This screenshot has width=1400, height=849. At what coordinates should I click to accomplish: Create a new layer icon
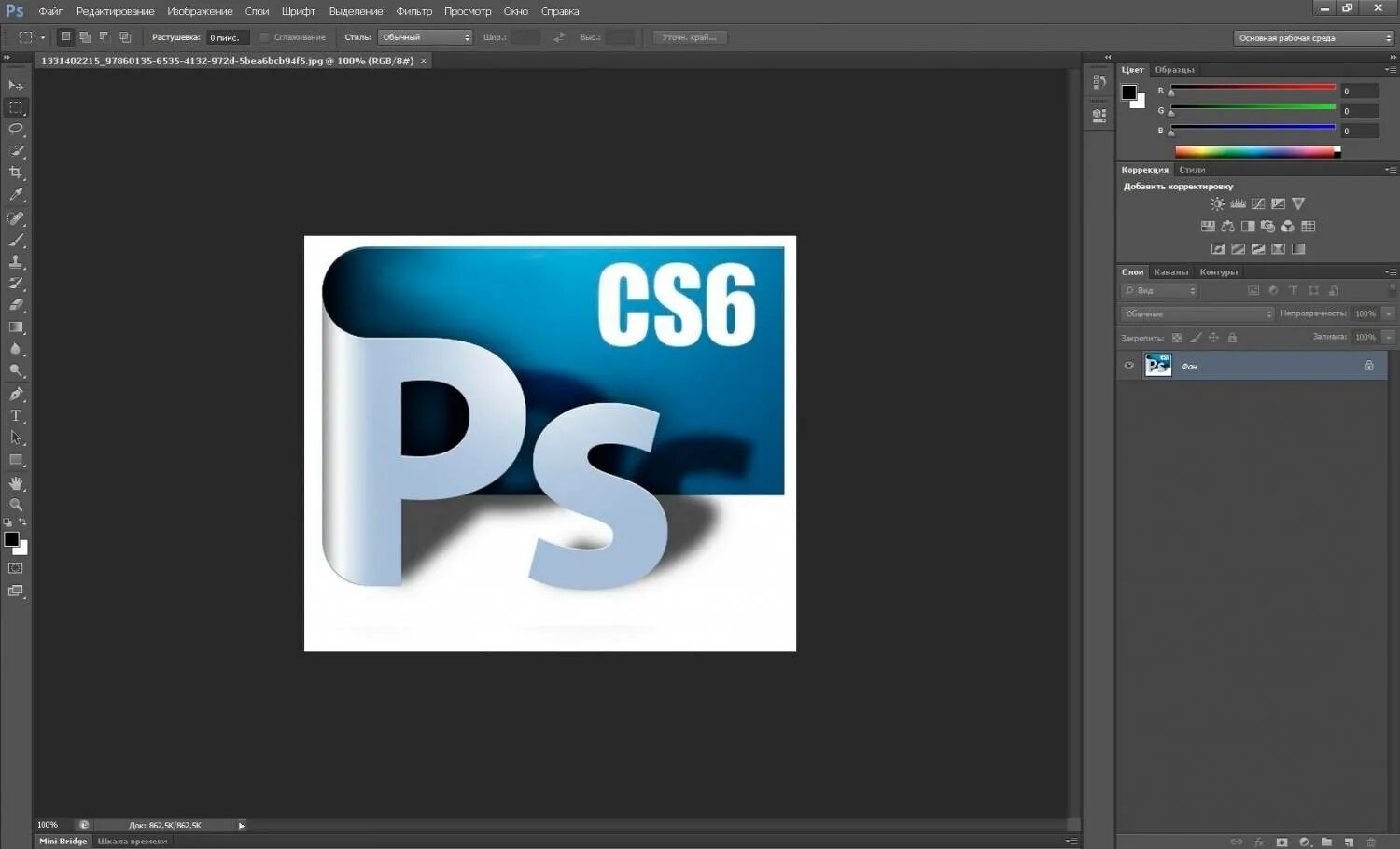pyautogui.click(x=1349, y=842)
